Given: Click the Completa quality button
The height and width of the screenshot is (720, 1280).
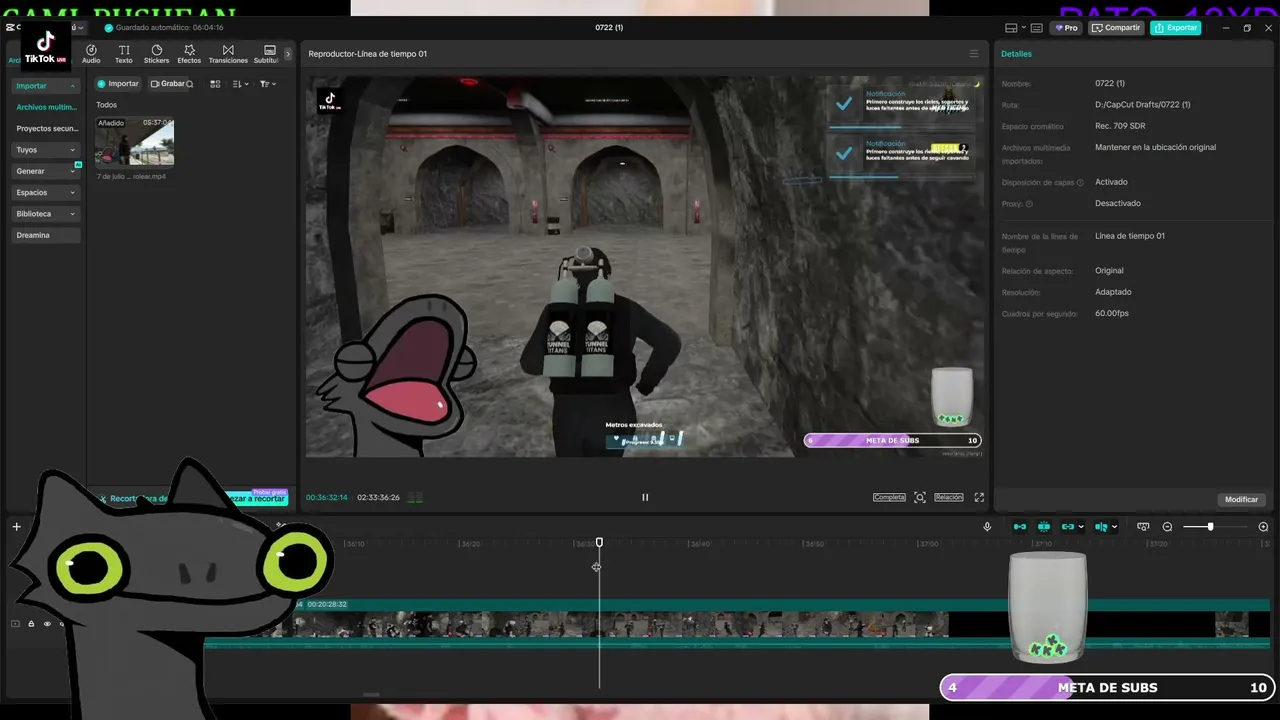Looking at the screenshot, I should (x=889, y=497).
